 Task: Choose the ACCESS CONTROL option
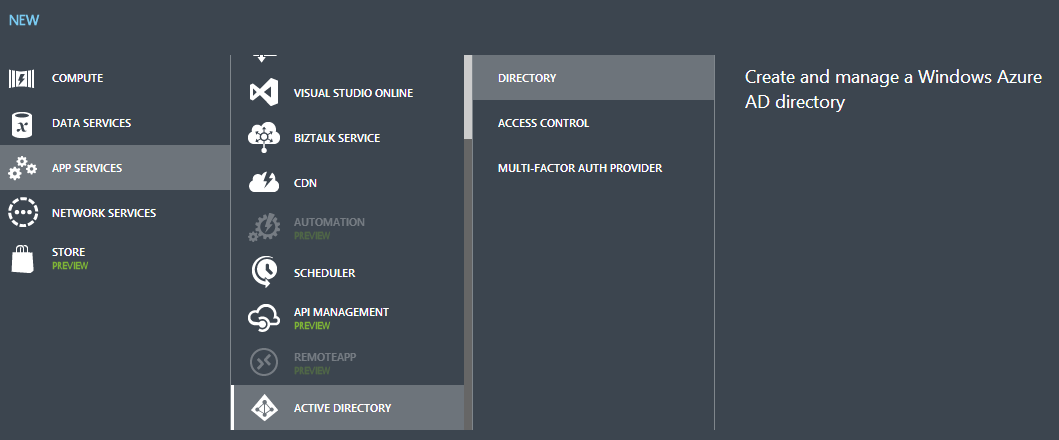click(x=594, y=123)
